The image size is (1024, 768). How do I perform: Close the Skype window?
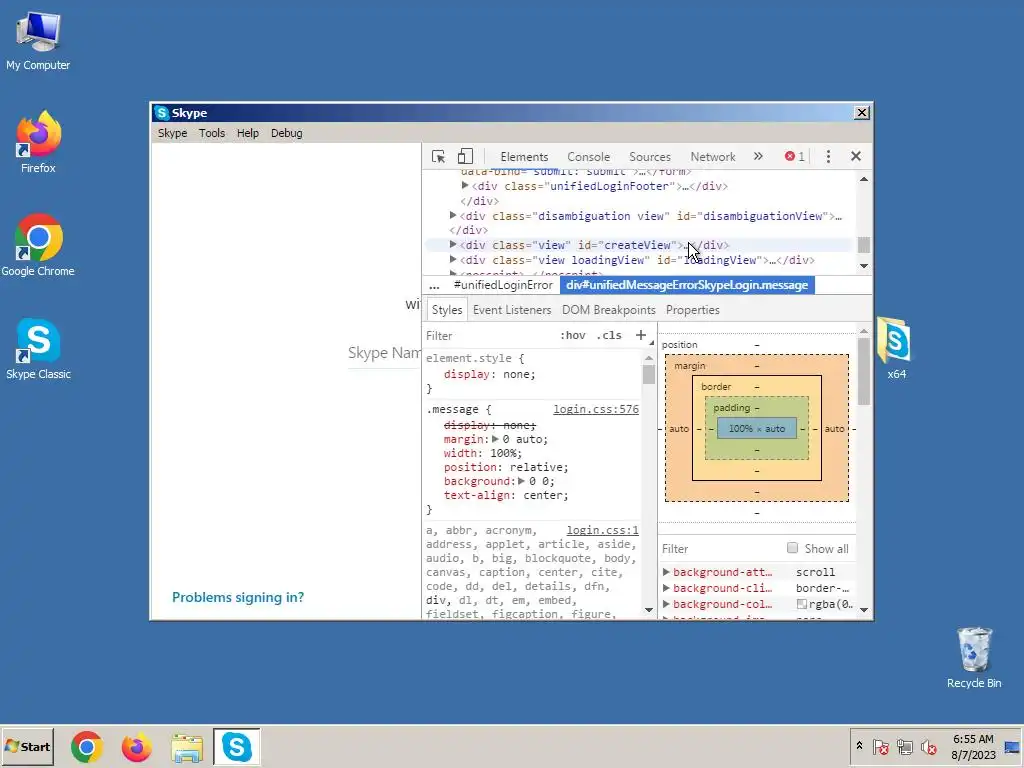click(x=862, y=113)
